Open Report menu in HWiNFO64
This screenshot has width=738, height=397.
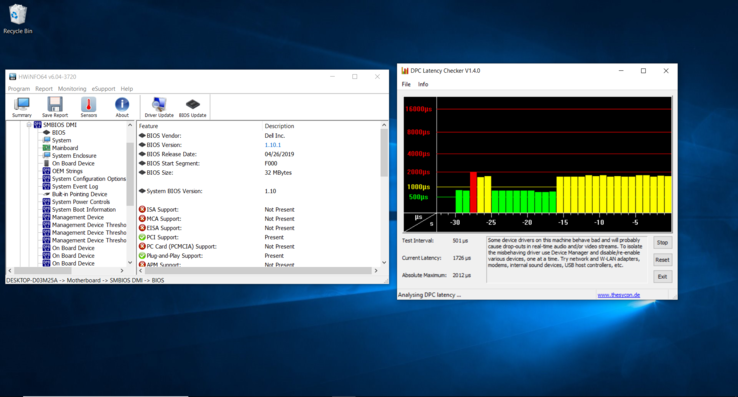click(44, 89)
